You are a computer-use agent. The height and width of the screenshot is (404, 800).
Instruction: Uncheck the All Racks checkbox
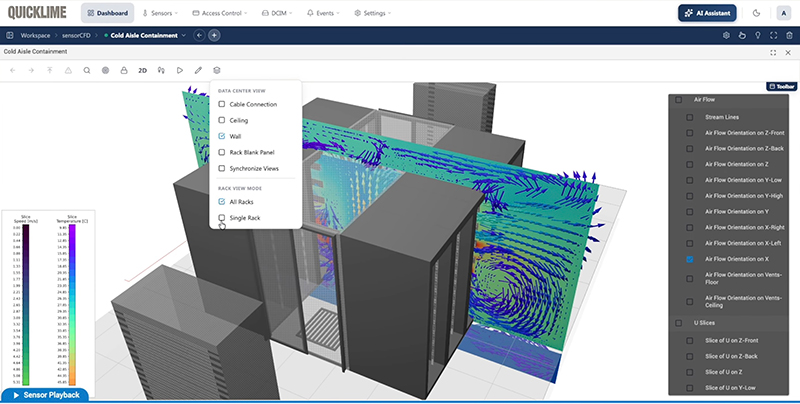221,201
